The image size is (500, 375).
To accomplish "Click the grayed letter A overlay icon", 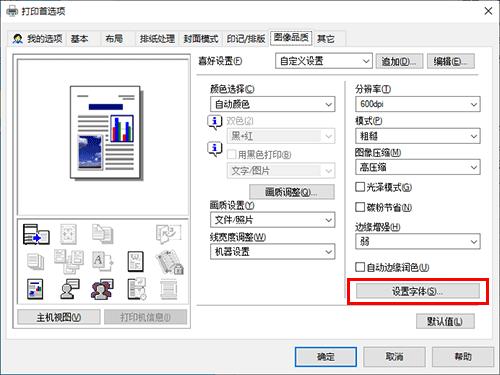I will point(102,261).
